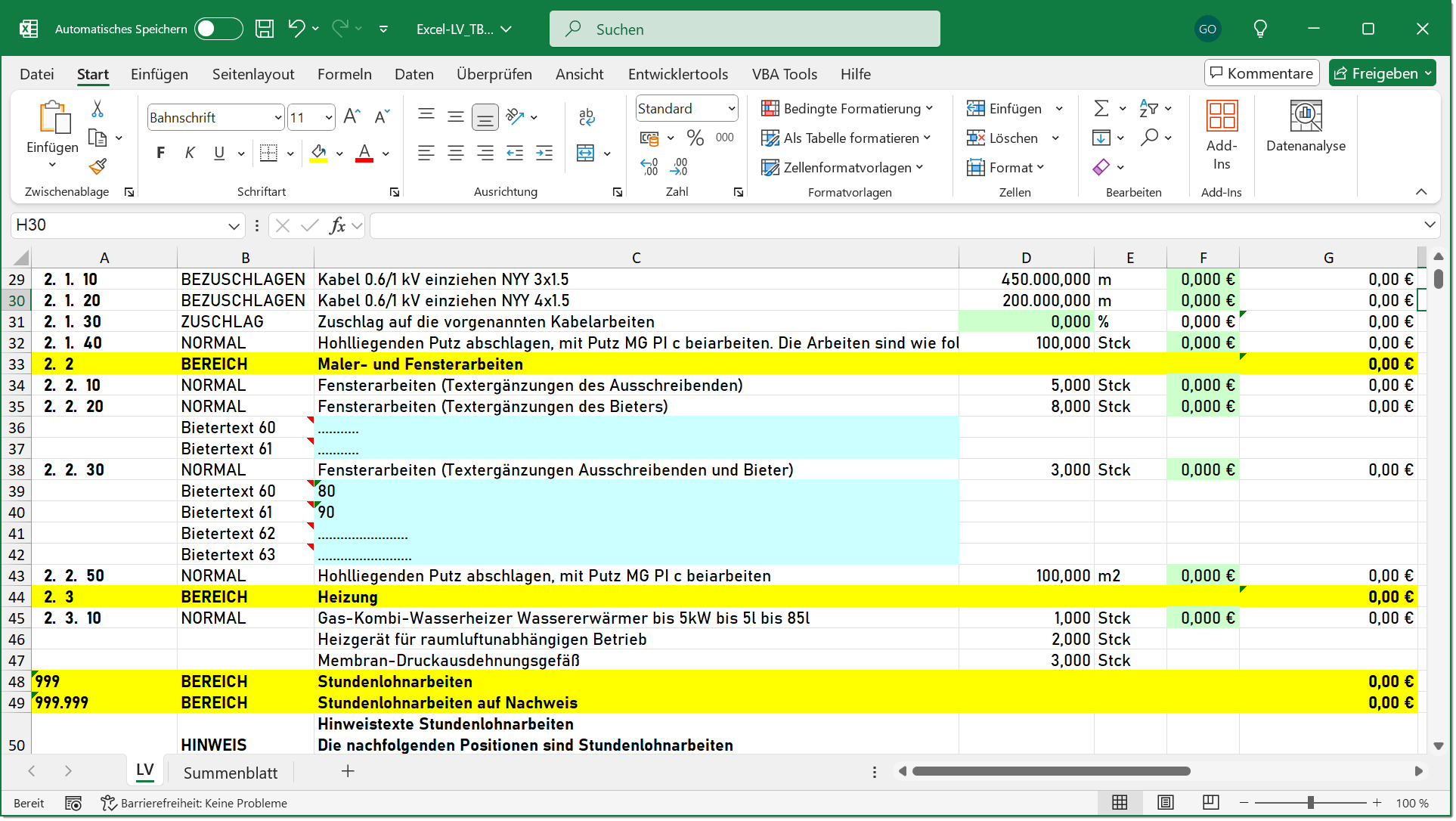Viewport: 1456px width, 821px height.
Task: Click the wrap text icon
Action: (586, 117)
